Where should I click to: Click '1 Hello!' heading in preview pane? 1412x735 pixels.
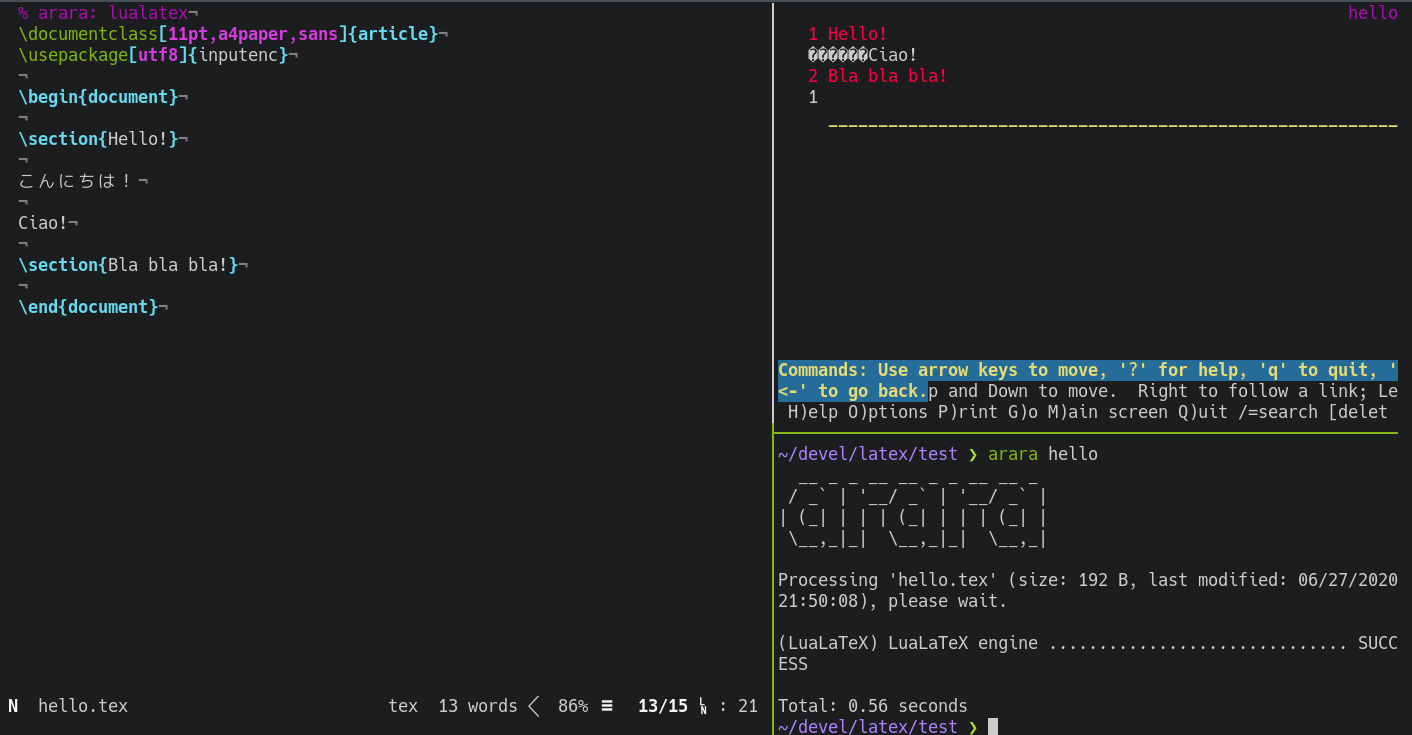(x=848, y=34)
